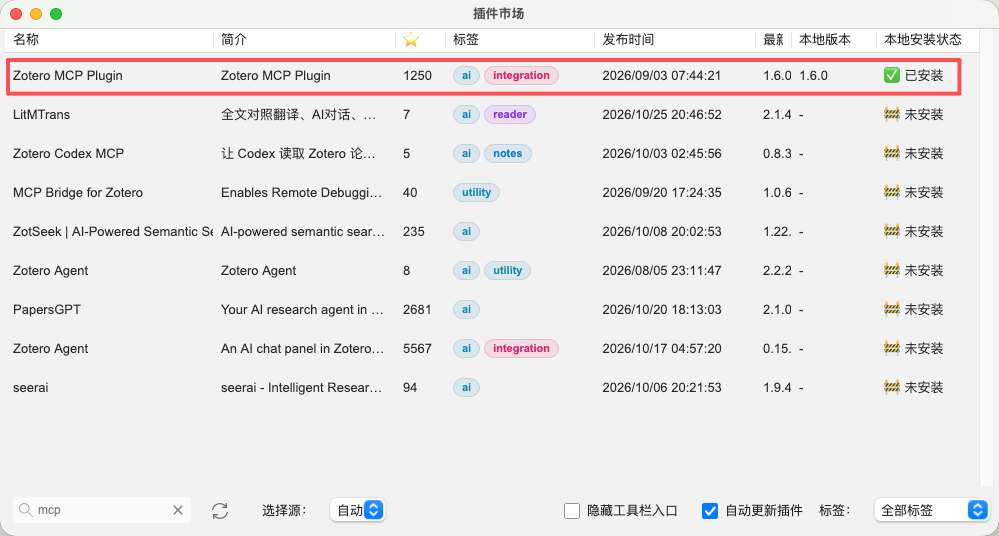Sort by star count column header

pyautogui.click(x=411, y=40)
